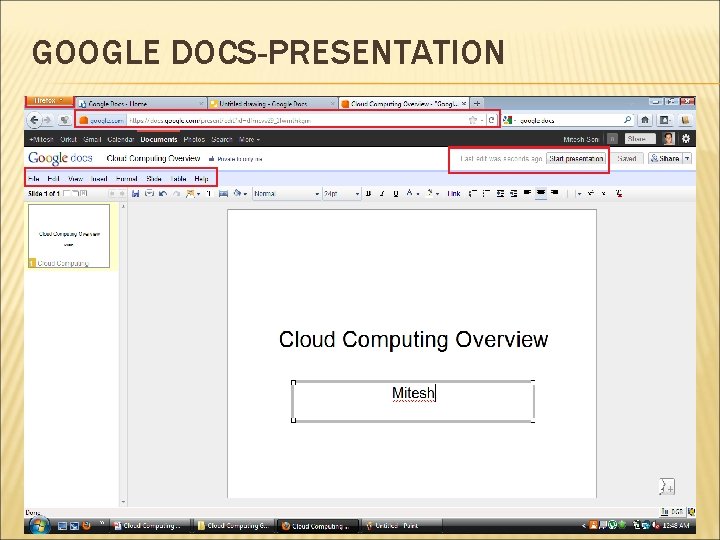Screen dimensions: 720x540
Task: Open the File menu
Action: click(34, 179)
